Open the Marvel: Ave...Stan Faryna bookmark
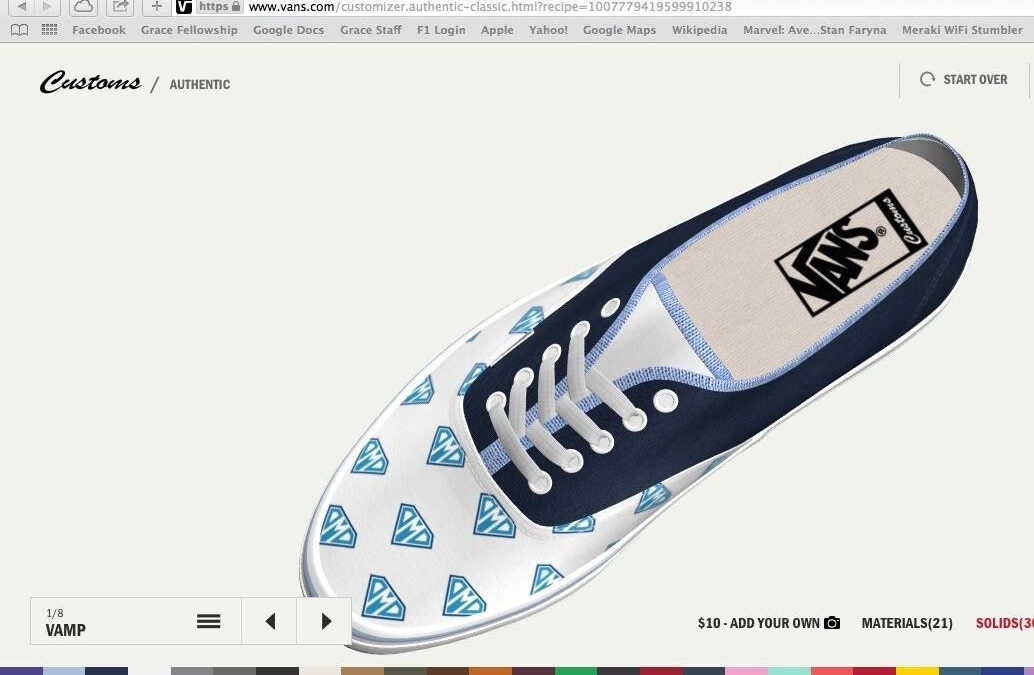 [x=814, y=30]
